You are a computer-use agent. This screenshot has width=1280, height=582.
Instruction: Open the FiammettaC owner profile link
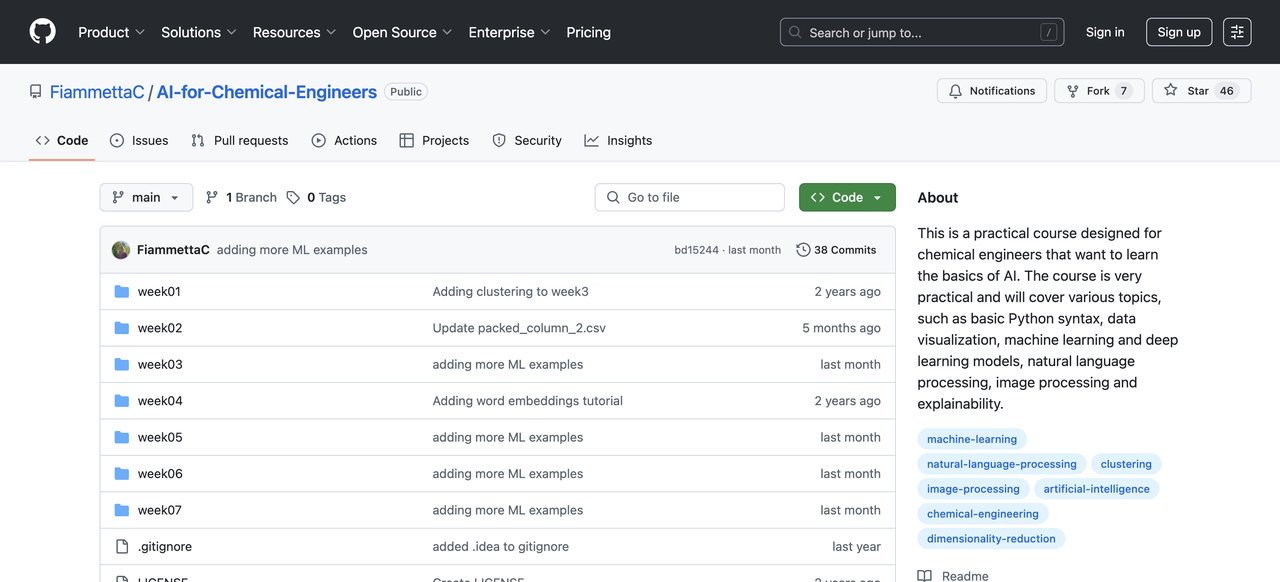(97, 92)
